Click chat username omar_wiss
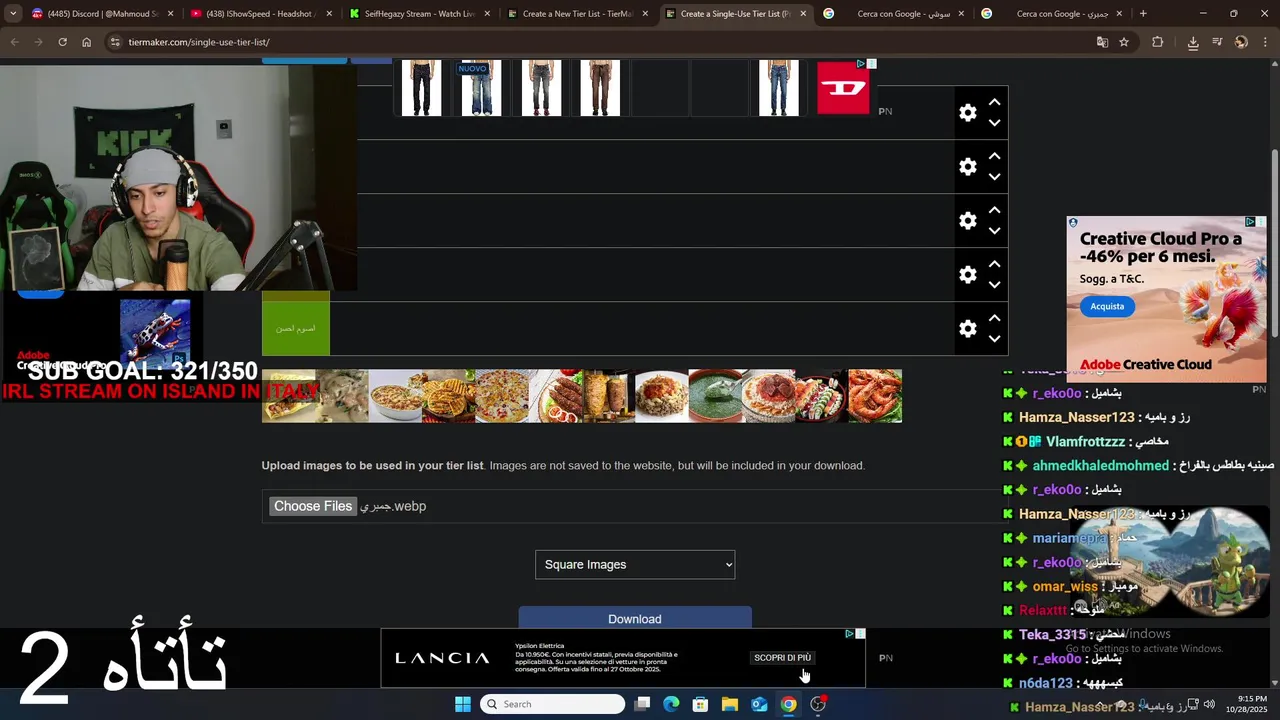The width and height of the screenshot is (1280, 720). tap(1065, 586)
